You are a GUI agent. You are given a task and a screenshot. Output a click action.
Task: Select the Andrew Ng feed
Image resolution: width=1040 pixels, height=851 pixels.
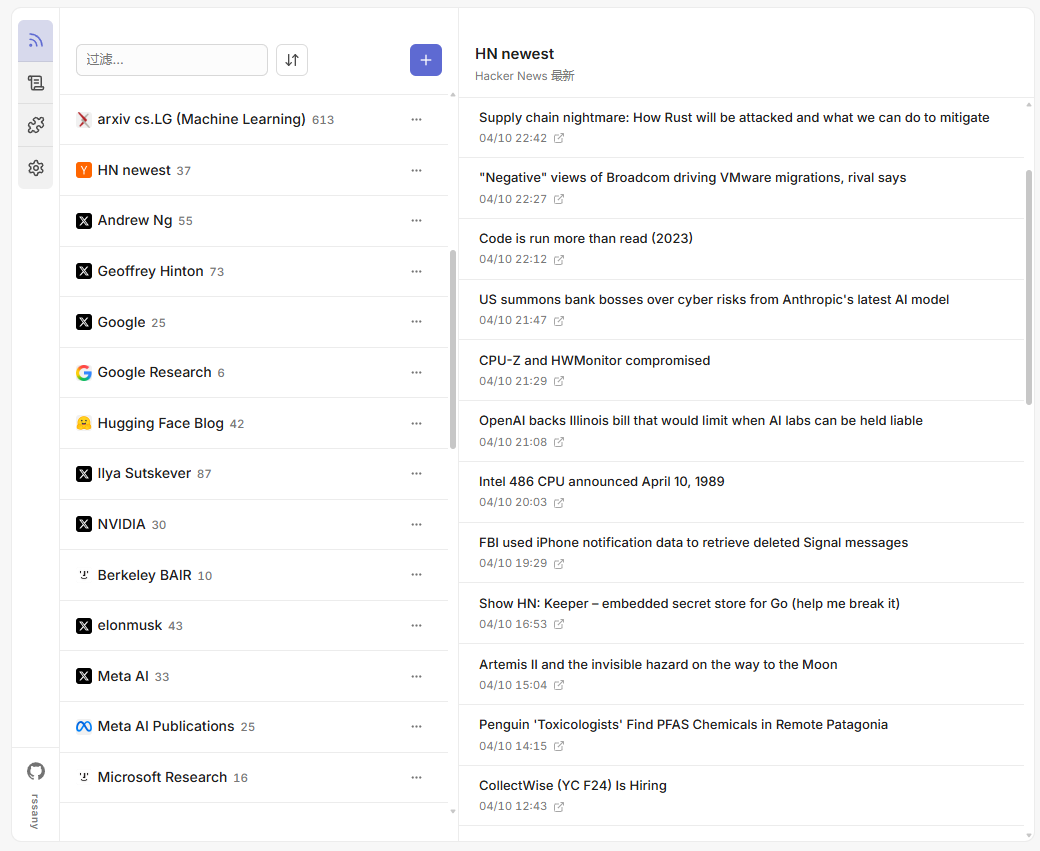(x=254, y=221)
